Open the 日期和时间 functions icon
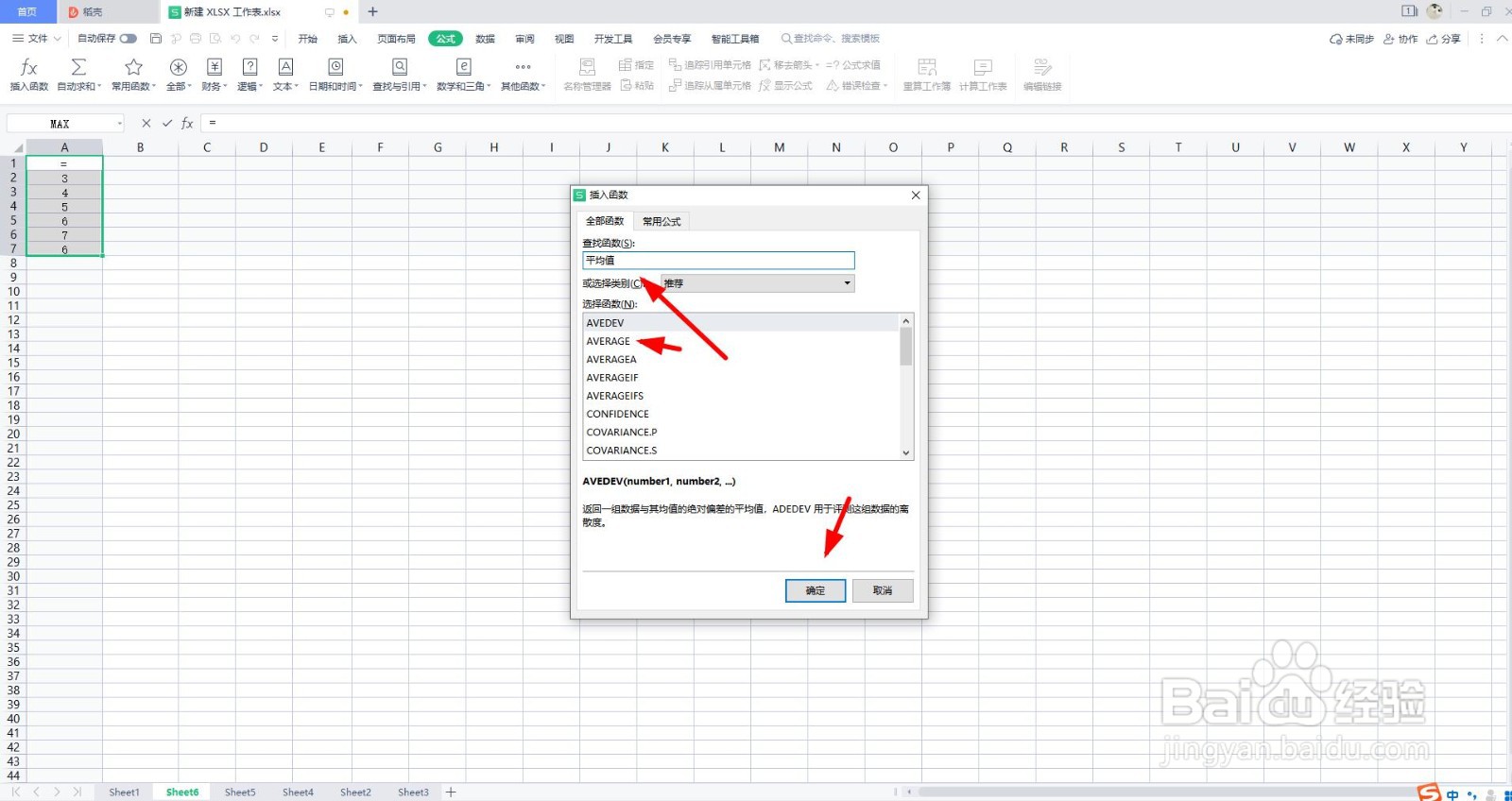Screen dimensions: 1512x801 [x=335, y=67]
